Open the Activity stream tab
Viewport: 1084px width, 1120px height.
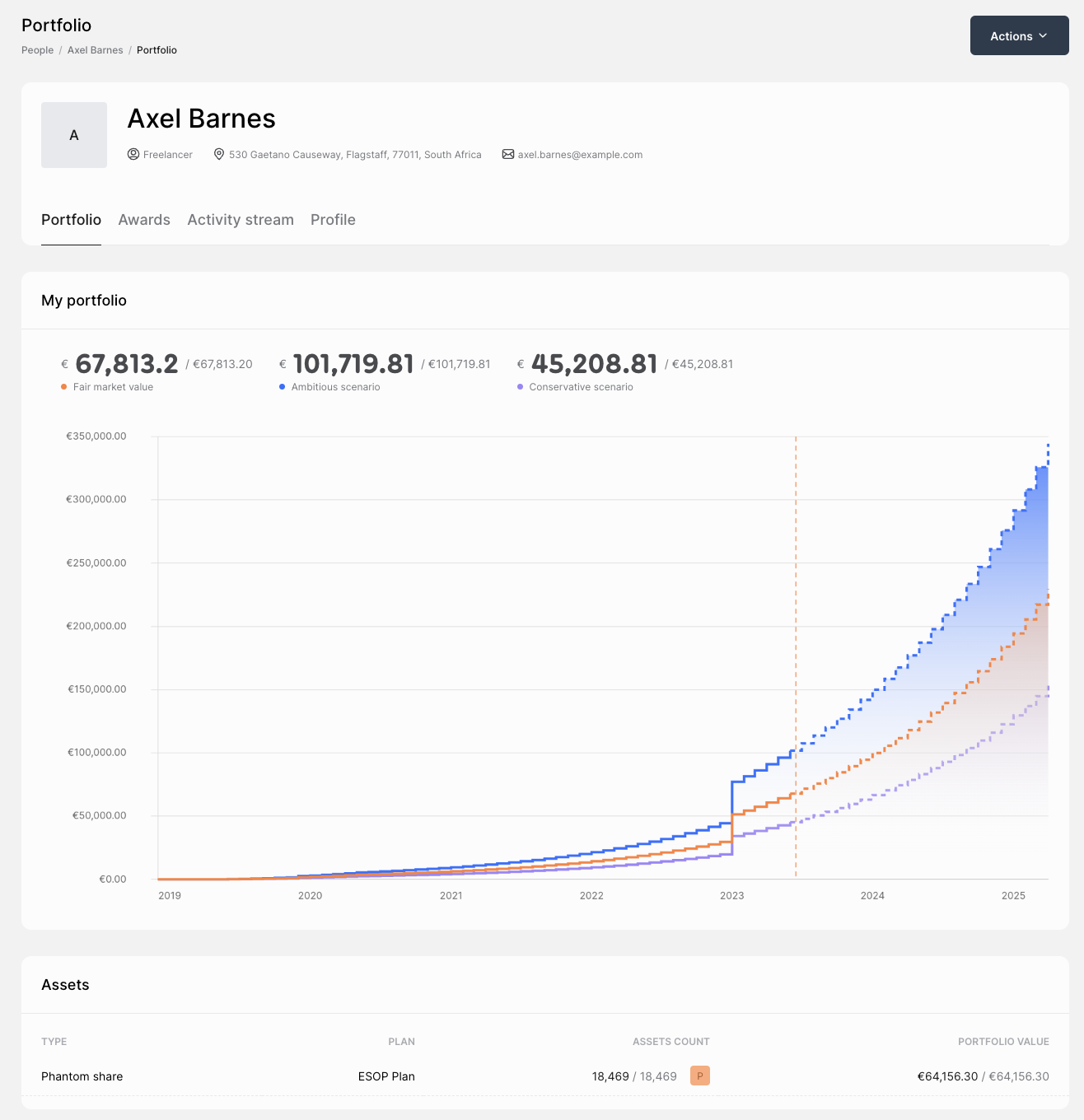click(x=240, y=220)
